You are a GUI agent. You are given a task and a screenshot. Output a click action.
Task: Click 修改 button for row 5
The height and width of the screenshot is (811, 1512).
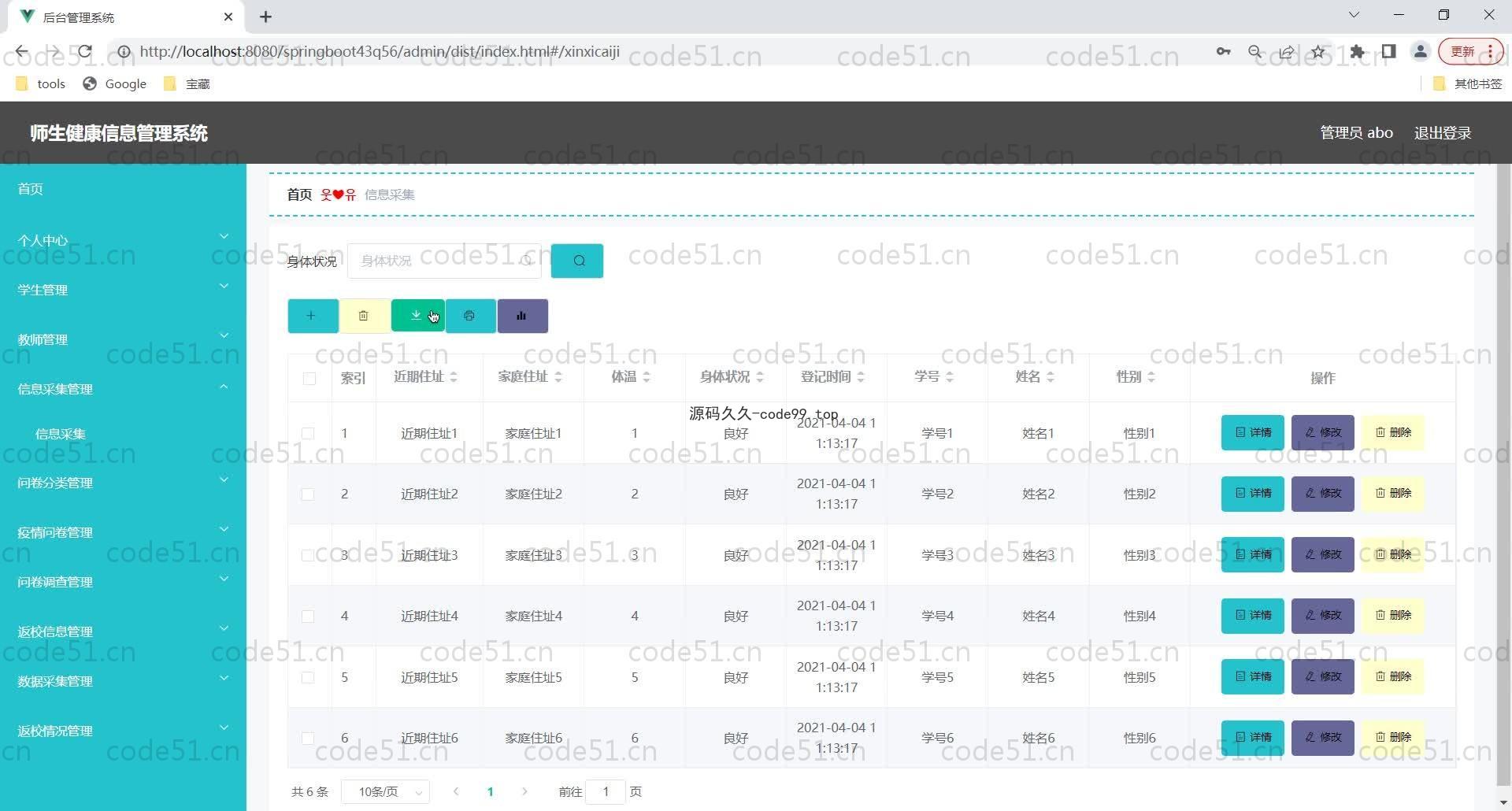(x=1323, y=677)
